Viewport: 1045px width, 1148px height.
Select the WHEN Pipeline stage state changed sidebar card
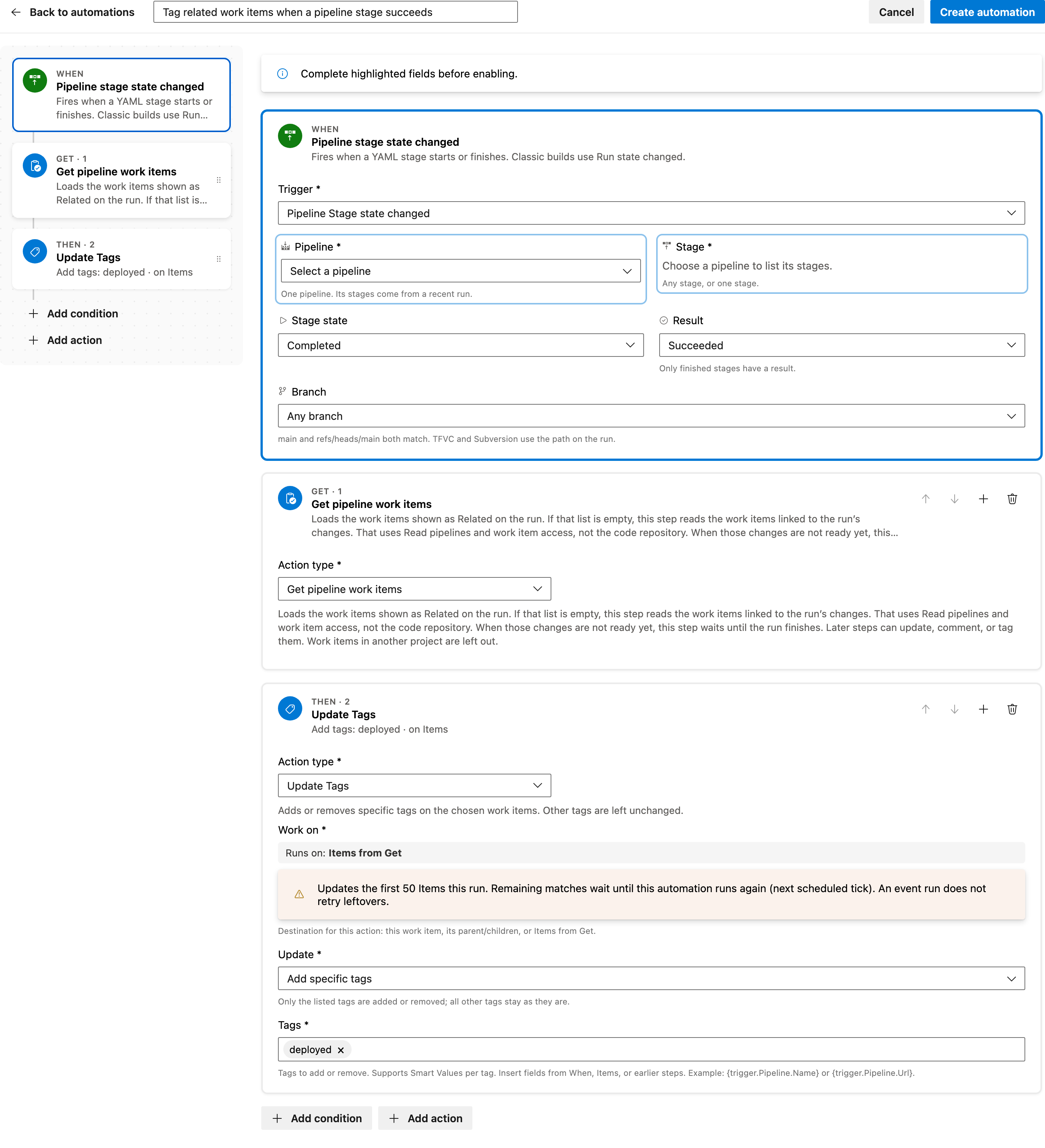tap(121, 95)
